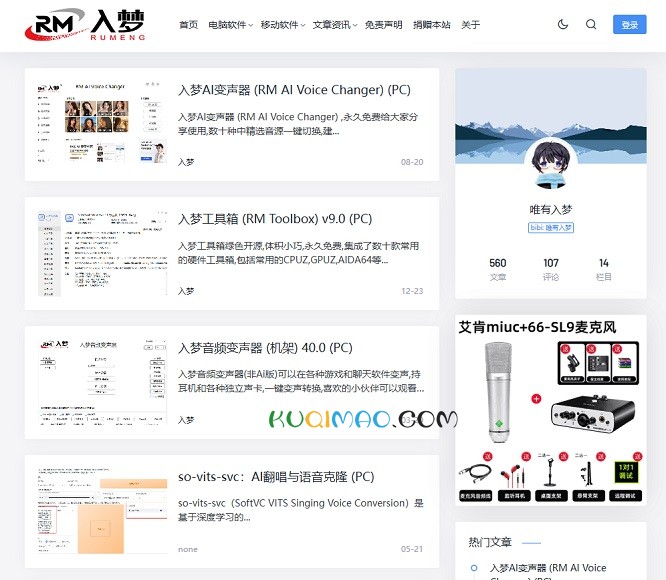This screenshot has width=666, height=580.
Task: Click author 入梦 under 工具箱 article
Action: [x=186, y=291]
